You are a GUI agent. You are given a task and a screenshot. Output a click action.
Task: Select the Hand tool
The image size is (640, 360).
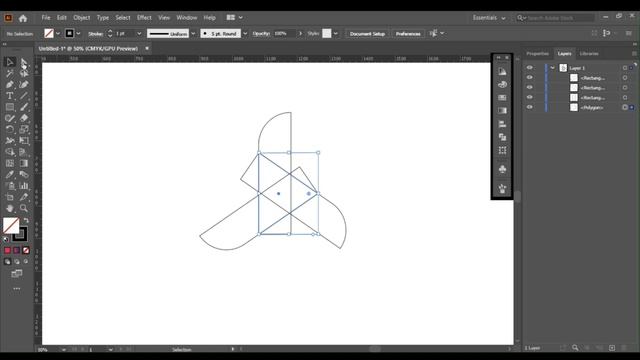click(x=10, y=209)
